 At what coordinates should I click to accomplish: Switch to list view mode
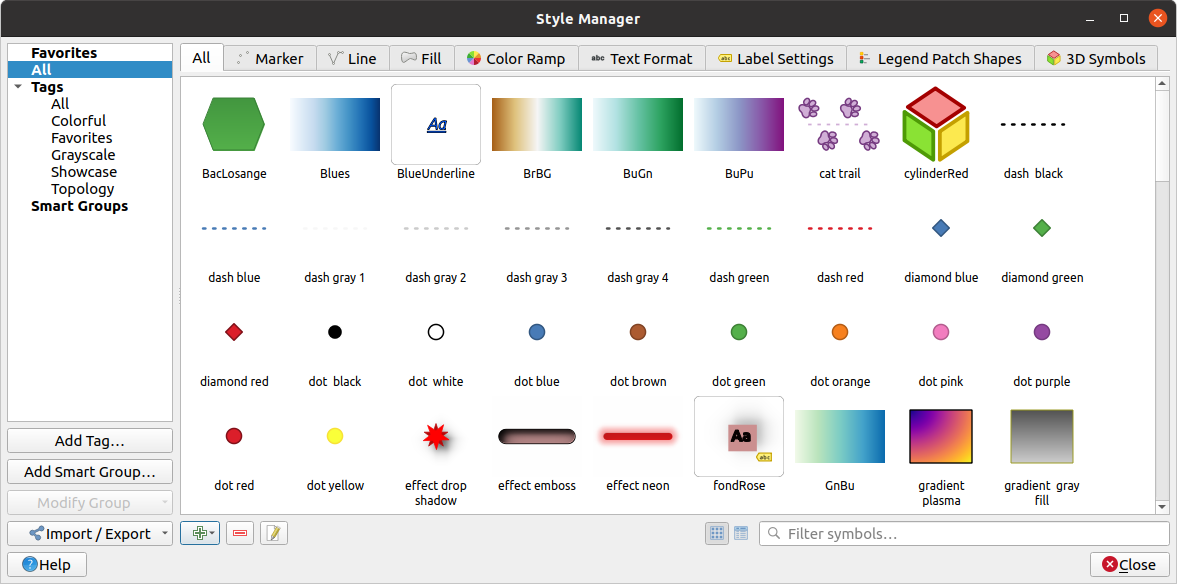740,533
